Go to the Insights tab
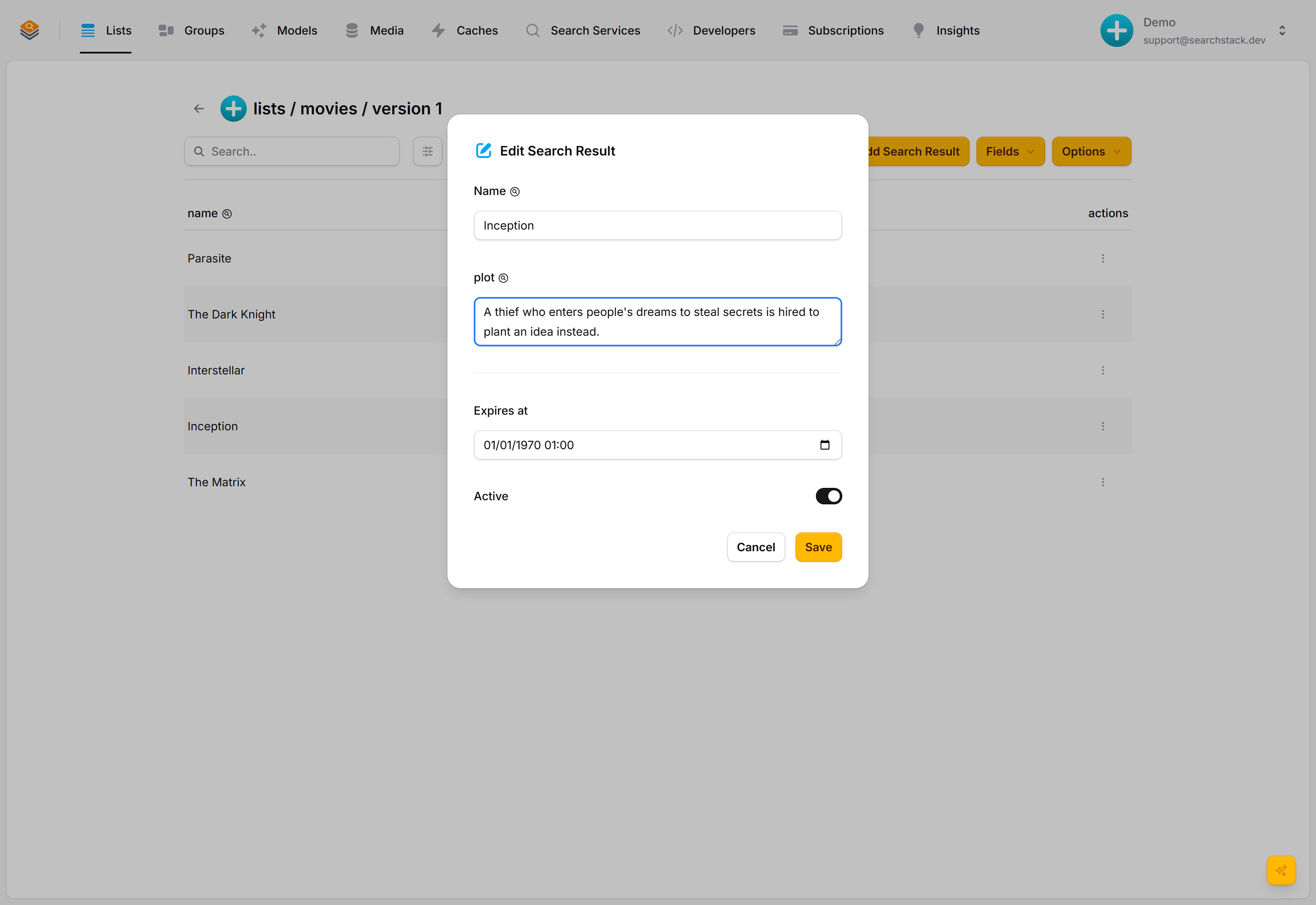Image resolution: width=1316 pixels, height=905 pixels. coord(945,30)
